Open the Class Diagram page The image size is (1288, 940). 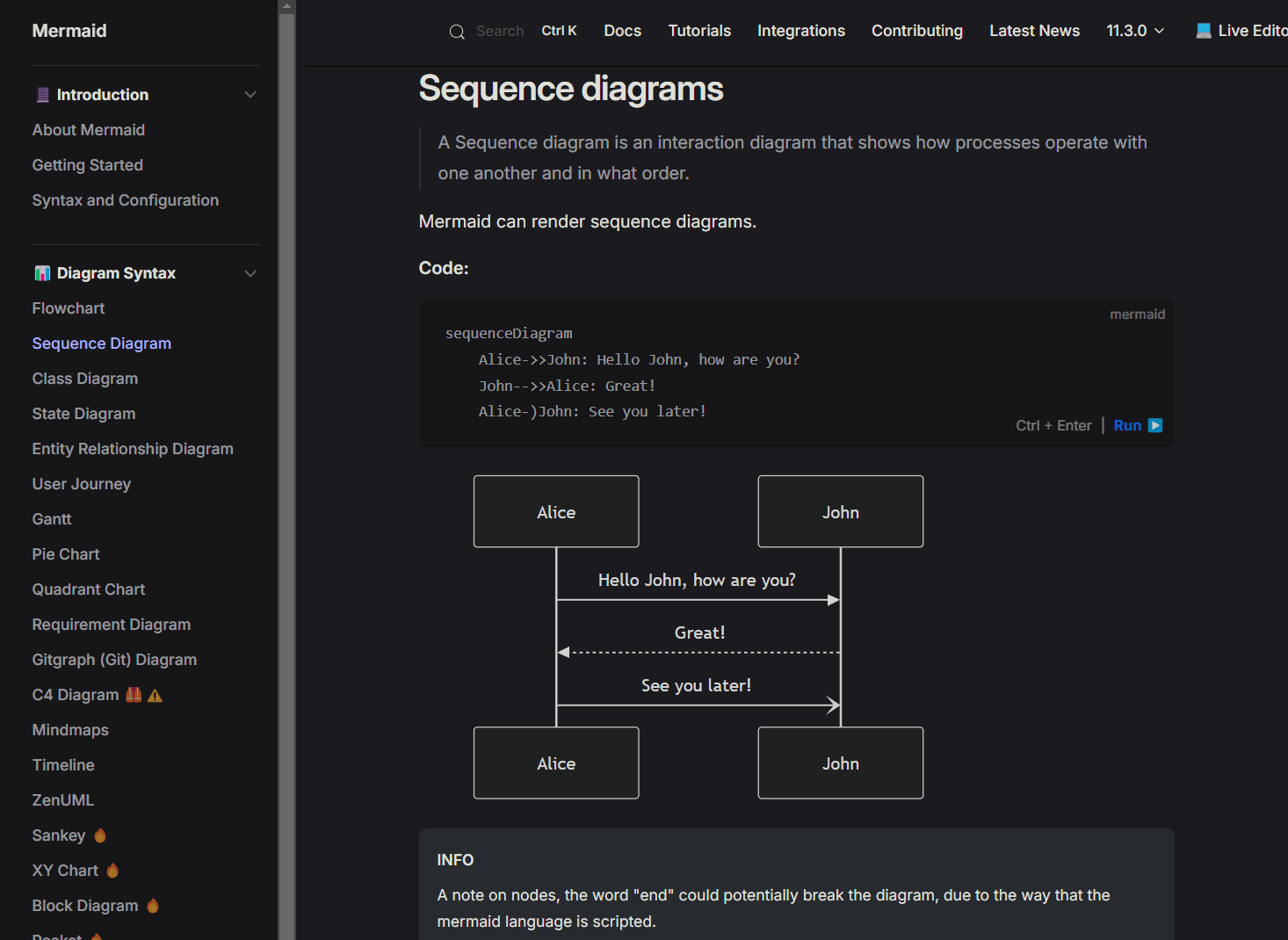coord(85,379)
